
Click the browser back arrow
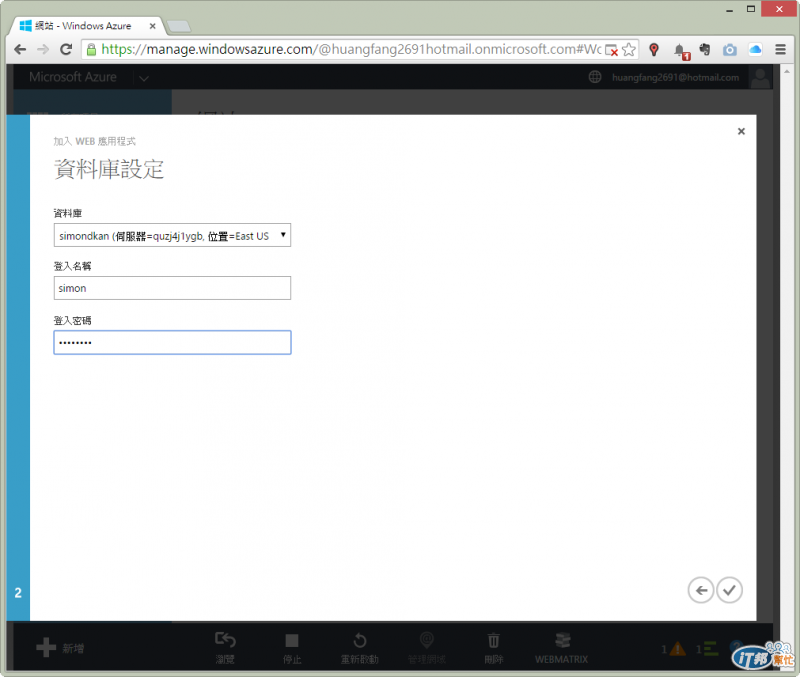[20, 49]
